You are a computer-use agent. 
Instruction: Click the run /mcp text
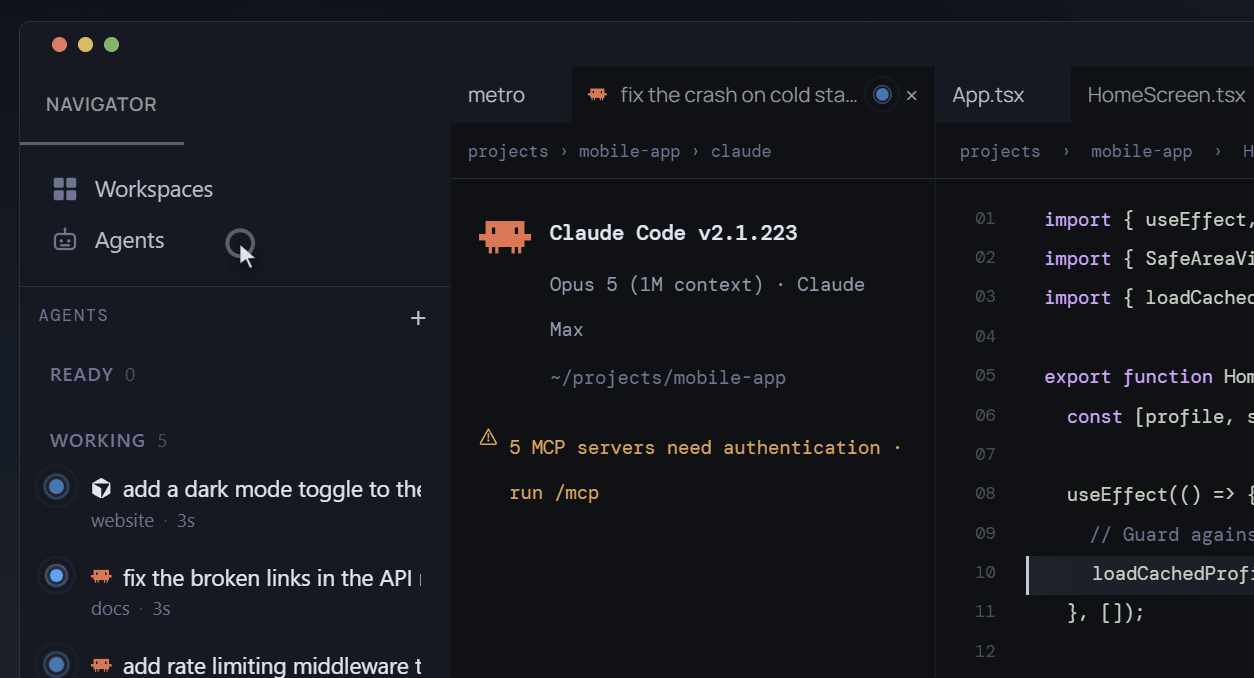click(554, 493)
